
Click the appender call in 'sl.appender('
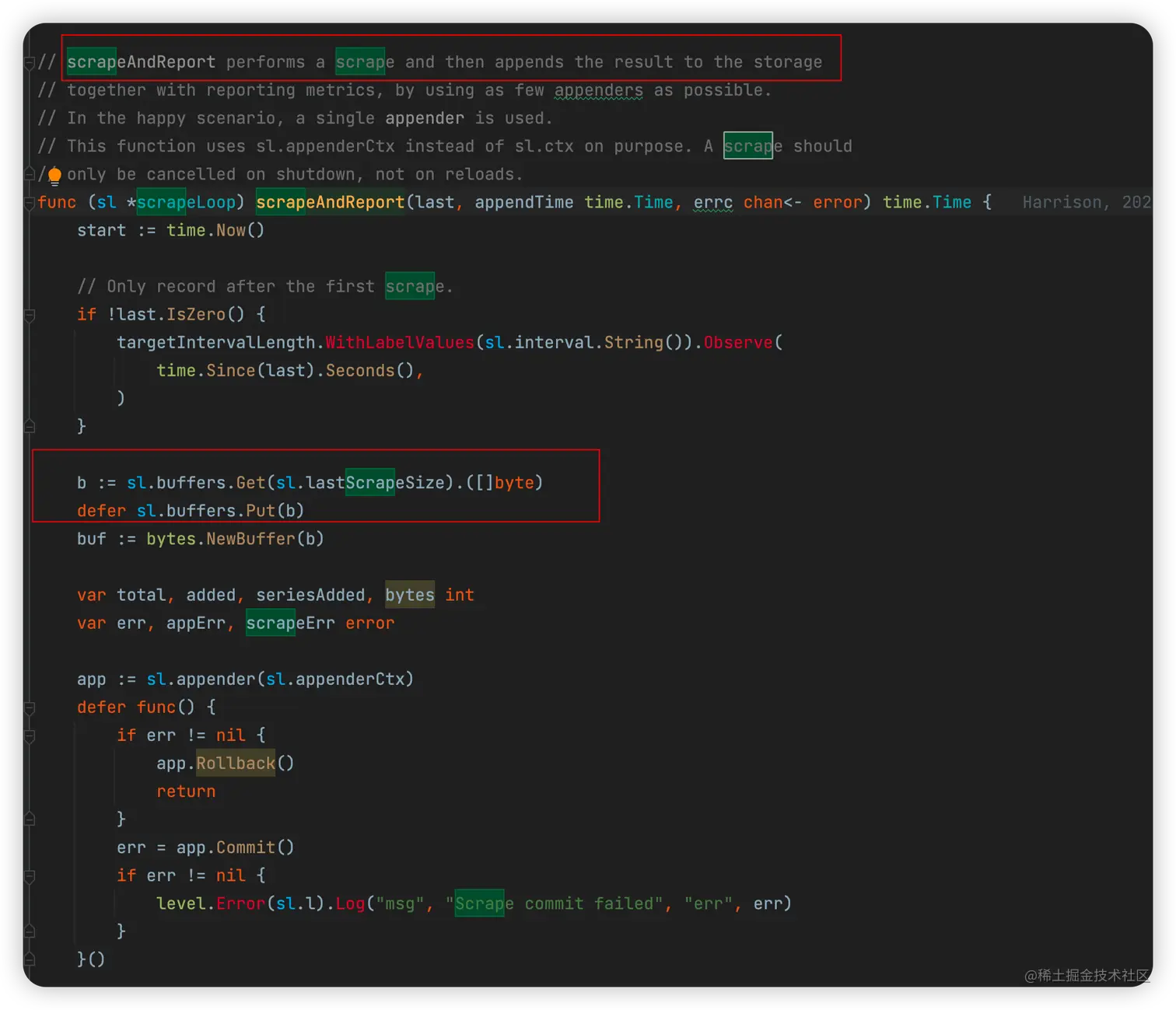pyautogui.click(x=216, y=680)
